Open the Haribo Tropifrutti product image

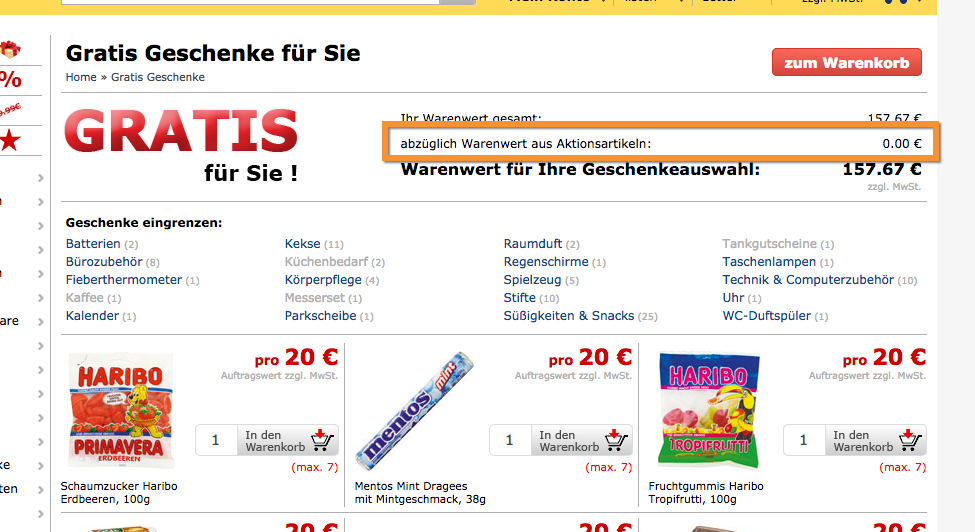click(709, 410)
